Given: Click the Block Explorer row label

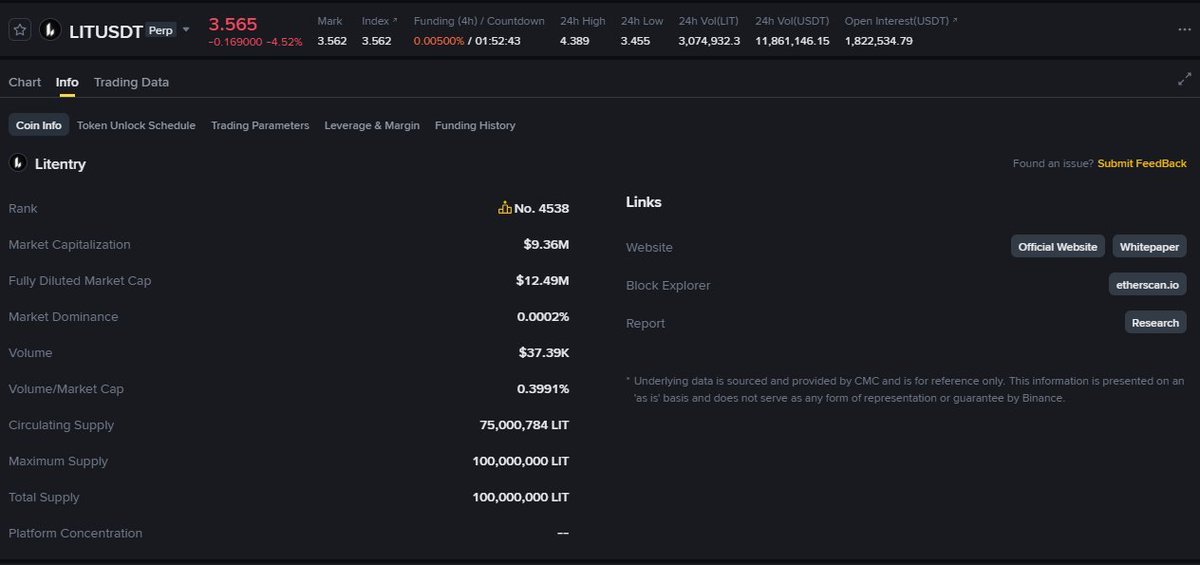Looking at the screenshot, I should (668, 285).
